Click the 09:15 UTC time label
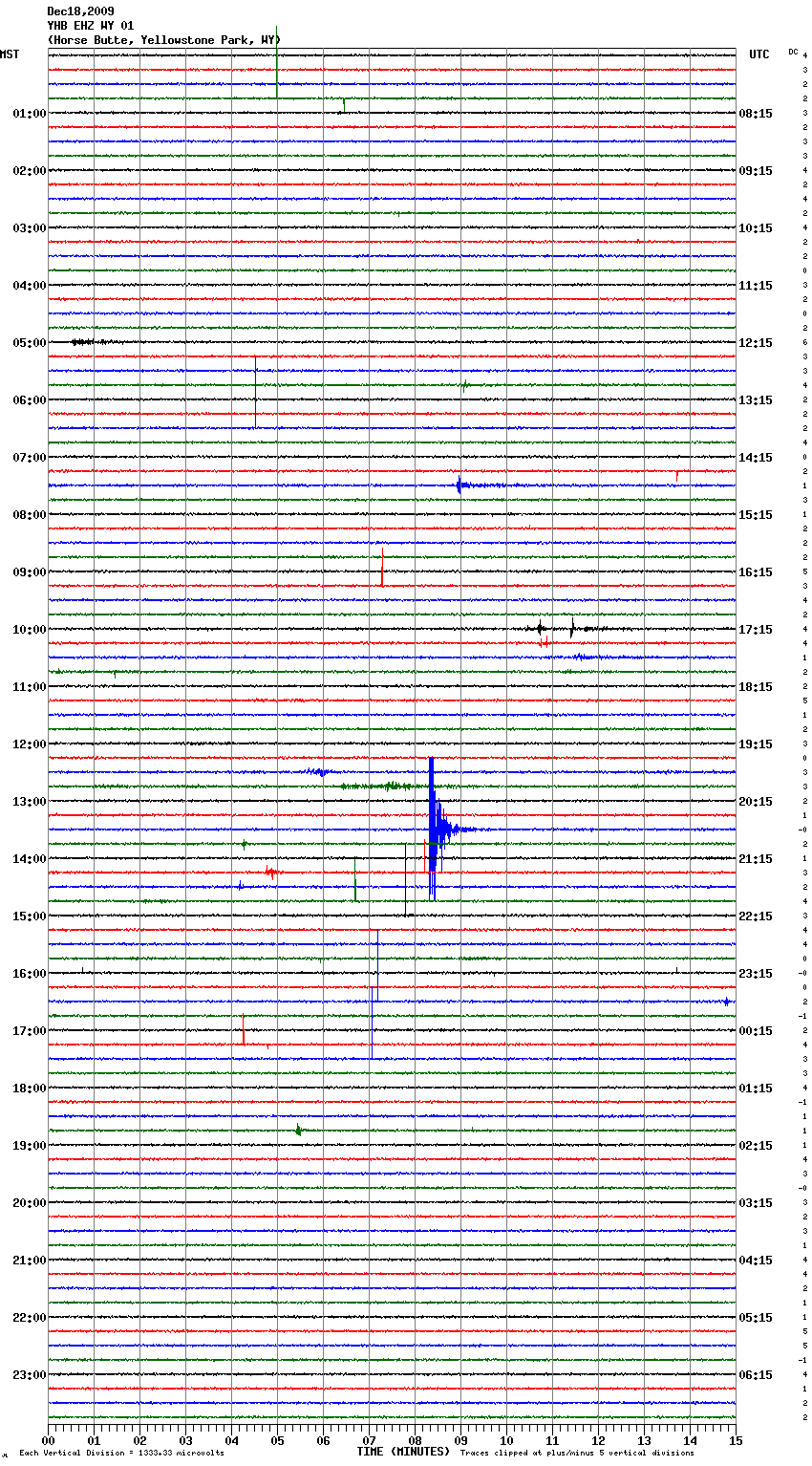This screenshot has height=1466, width=812. [756, 171]
